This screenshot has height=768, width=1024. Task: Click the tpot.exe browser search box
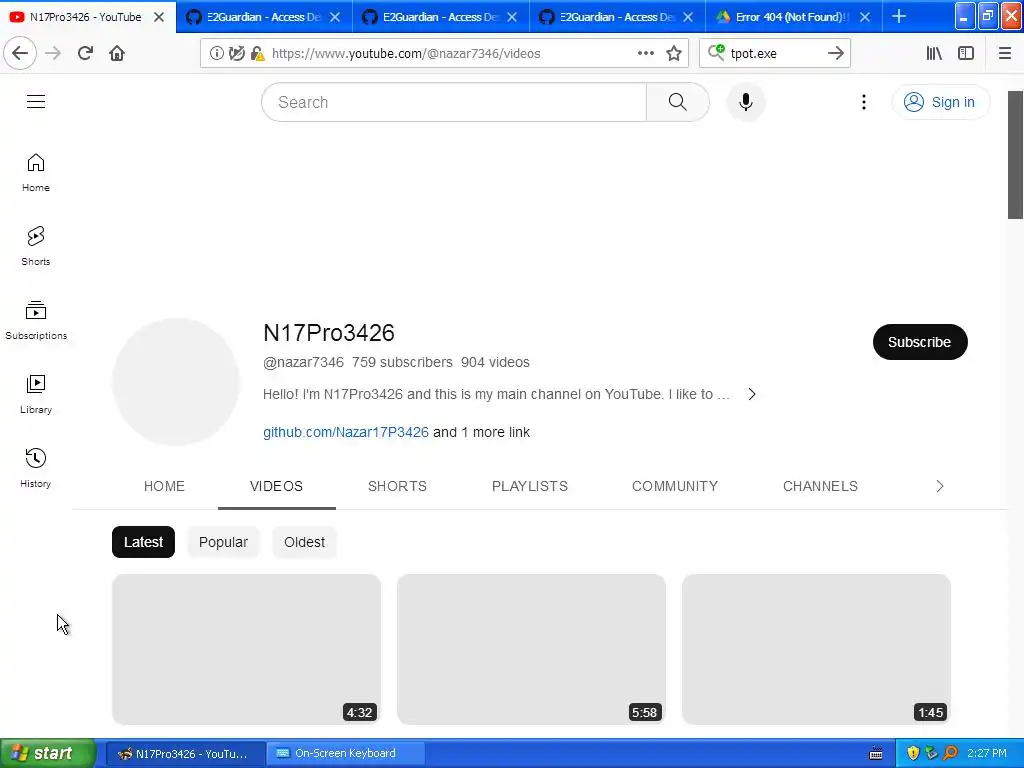coord(774,54)
